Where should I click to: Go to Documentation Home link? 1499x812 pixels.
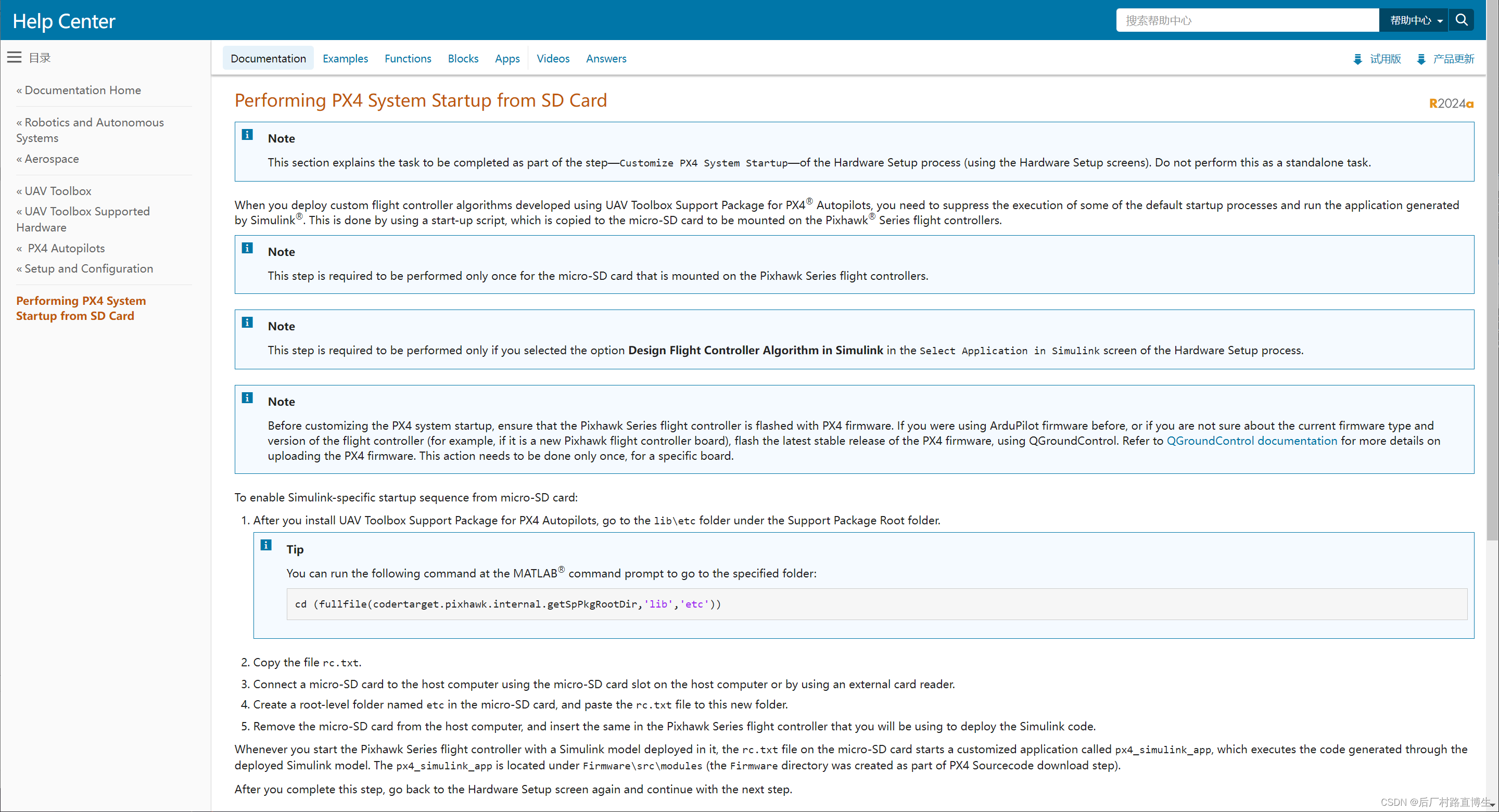(82, 90)
